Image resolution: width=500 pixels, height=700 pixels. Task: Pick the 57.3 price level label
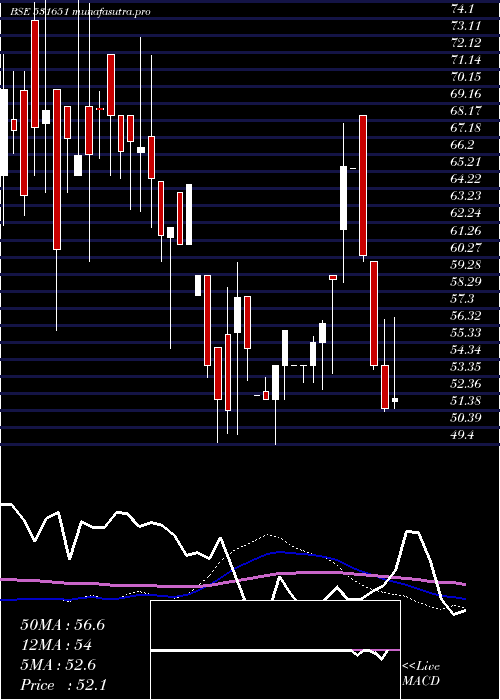pos(463,299)
